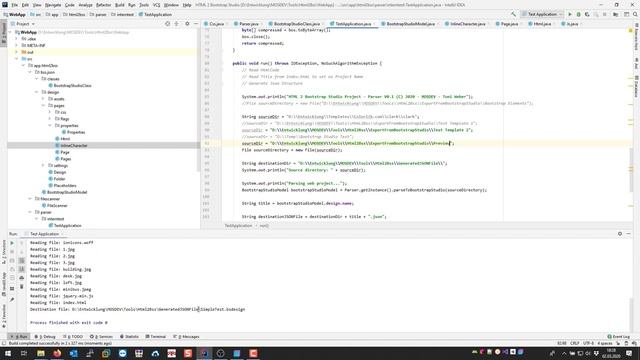Open Windows Start menu
This screenshot has height=360, width=640.
[x=7, y=353]
